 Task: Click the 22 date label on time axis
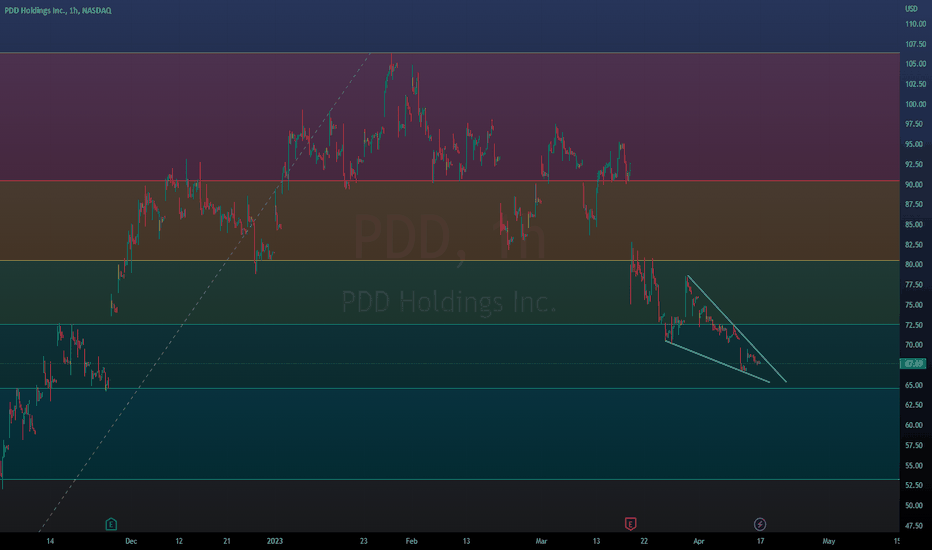click(x=644, y=541)
